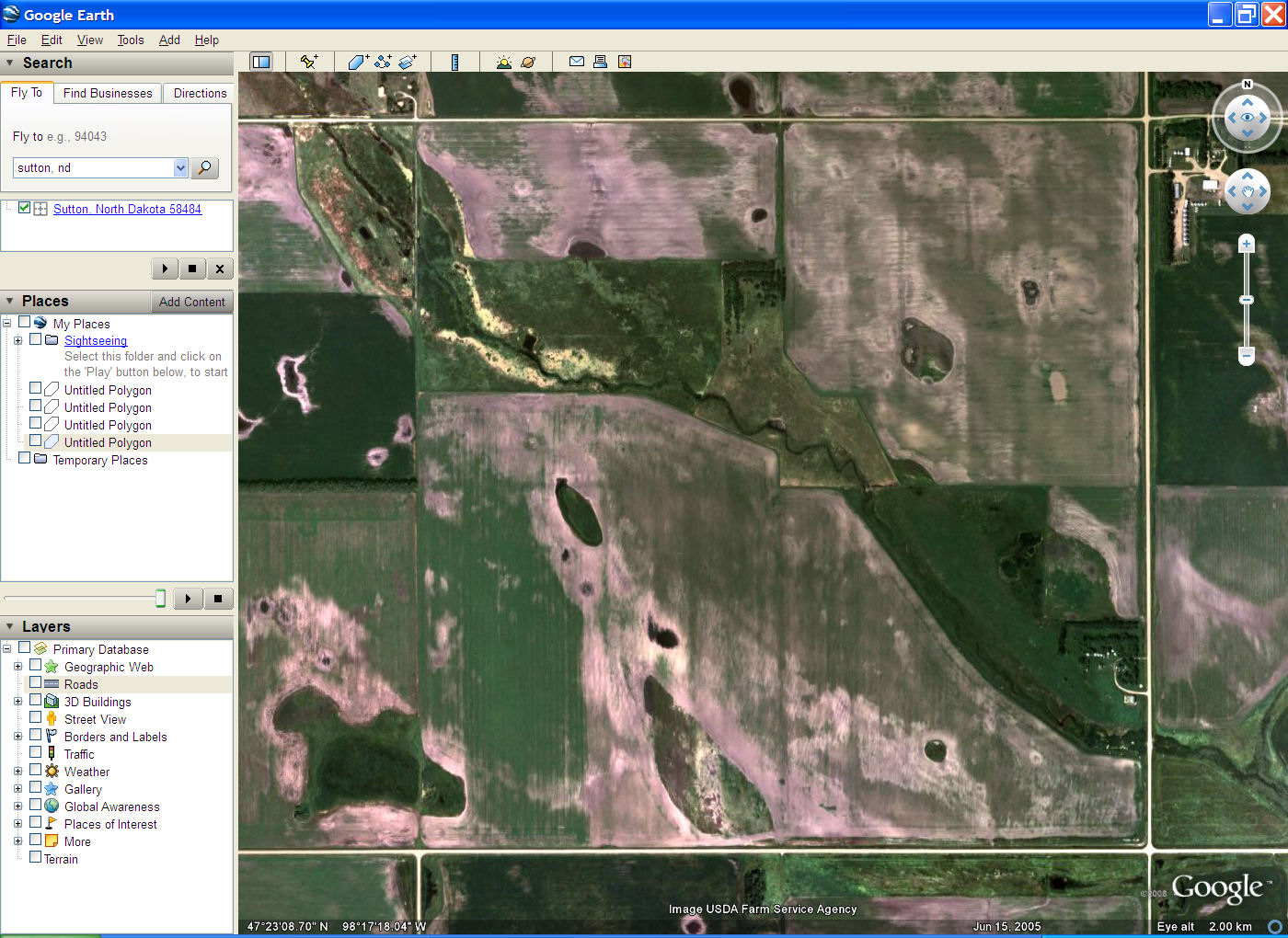
Task: Click the Traffic layer icon
Action: 52,753
